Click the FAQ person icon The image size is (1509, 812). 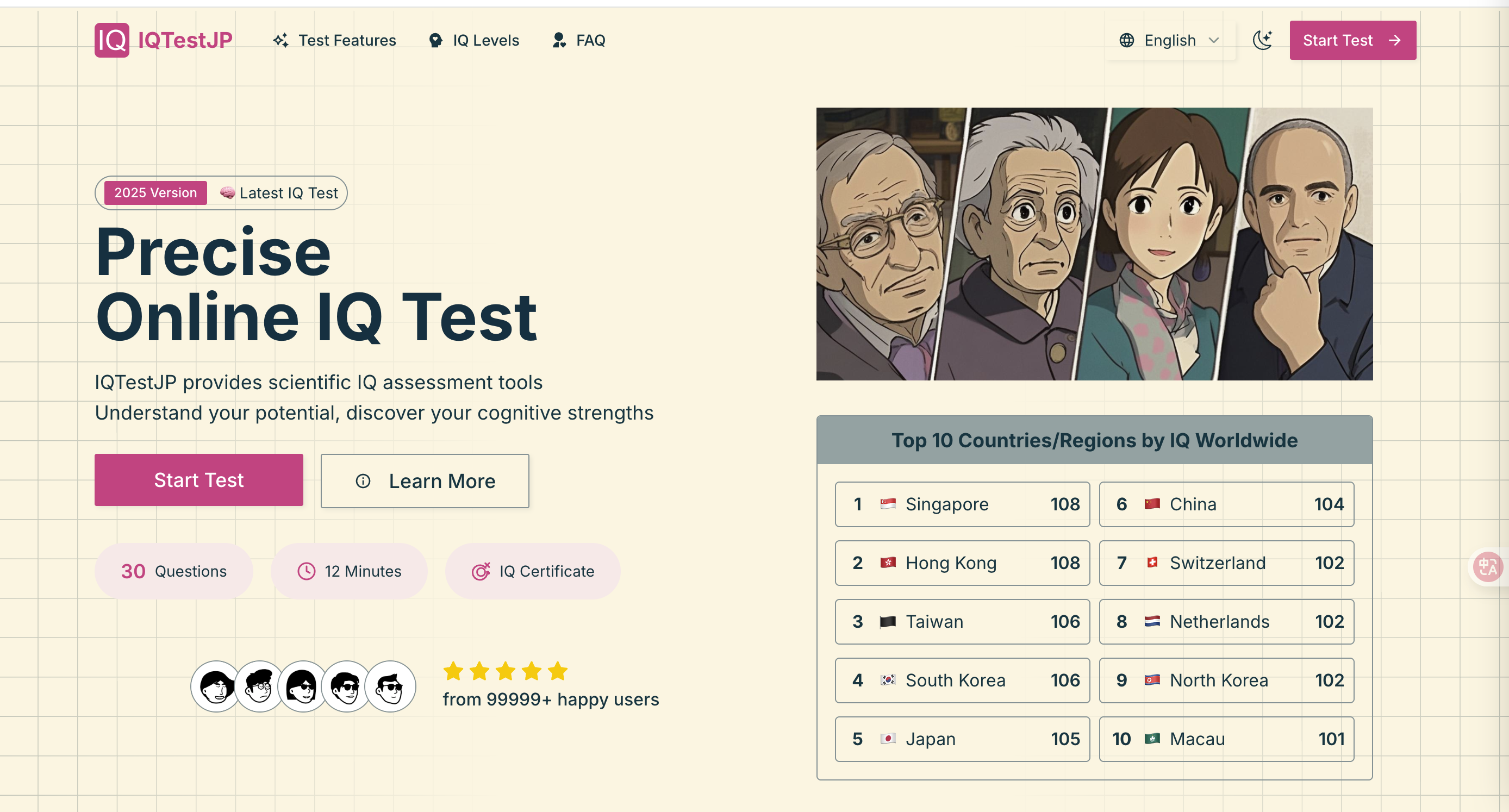559,40
